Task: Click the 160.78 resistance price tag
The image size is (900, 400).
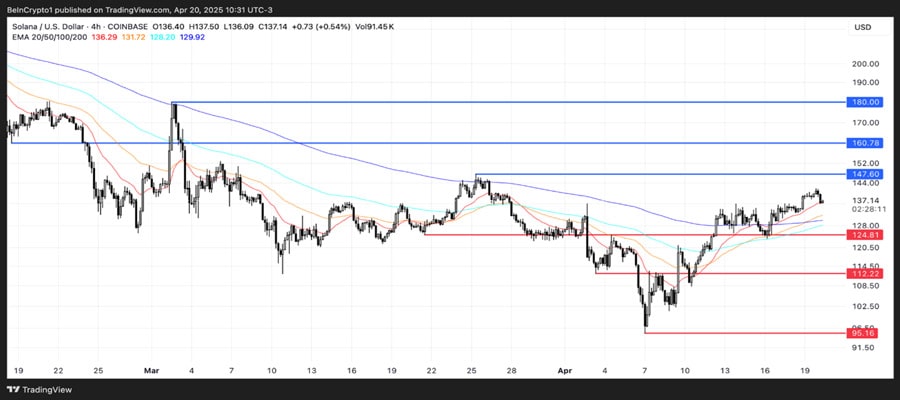Action: 865,143
